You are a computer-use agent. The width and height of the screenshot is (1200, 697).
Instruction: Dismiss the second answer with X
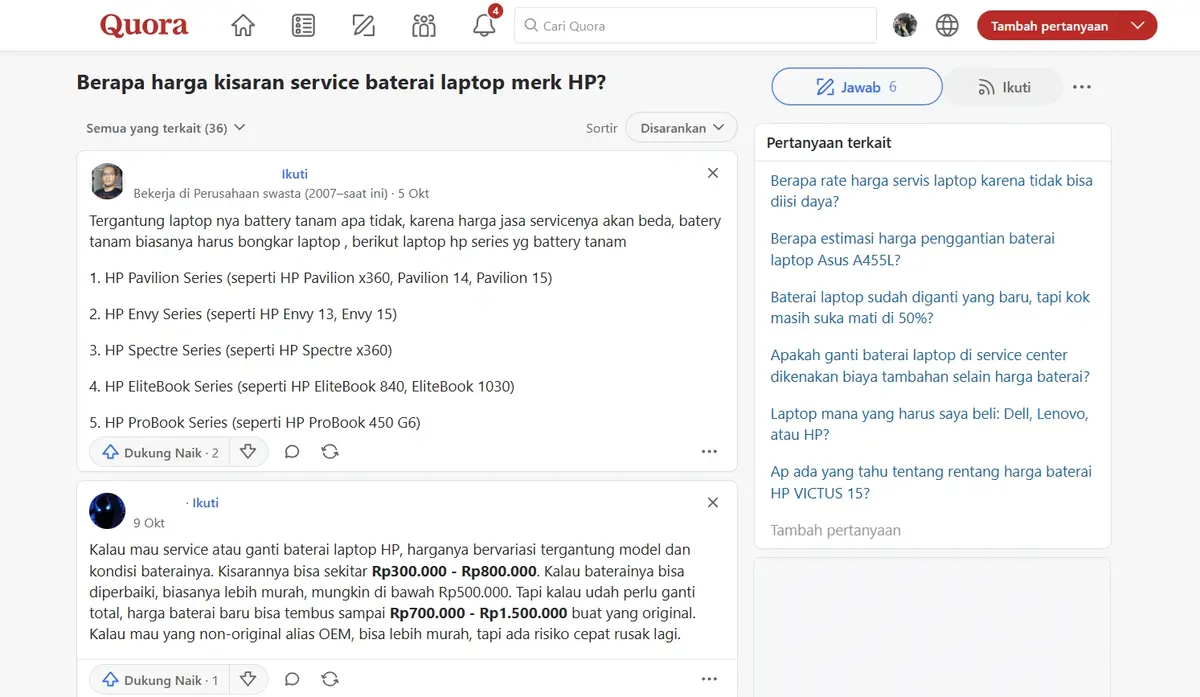tap(713, 503)
